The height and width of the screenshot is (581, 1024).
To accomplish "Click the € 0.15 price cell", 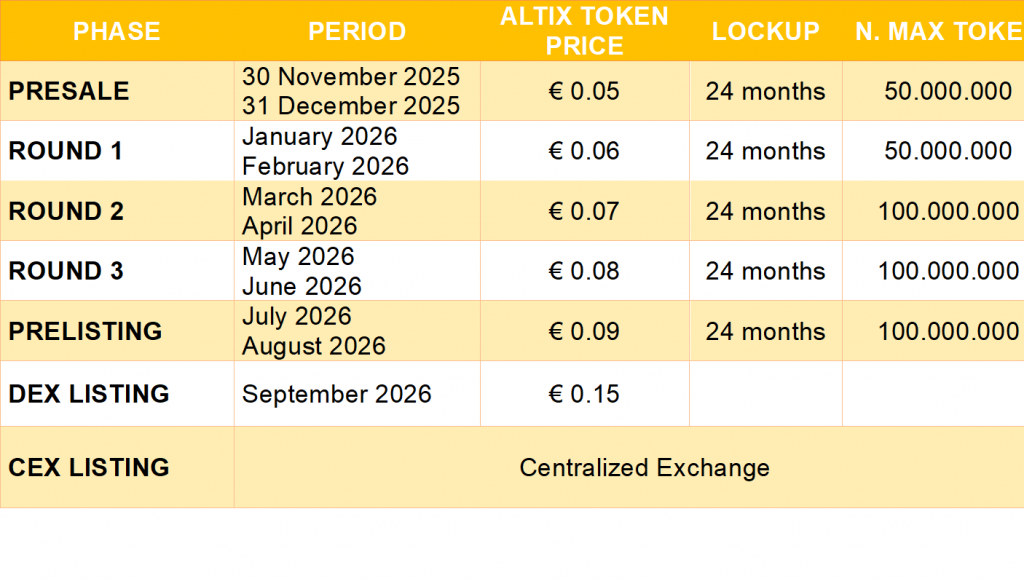I will coord(584,394).
